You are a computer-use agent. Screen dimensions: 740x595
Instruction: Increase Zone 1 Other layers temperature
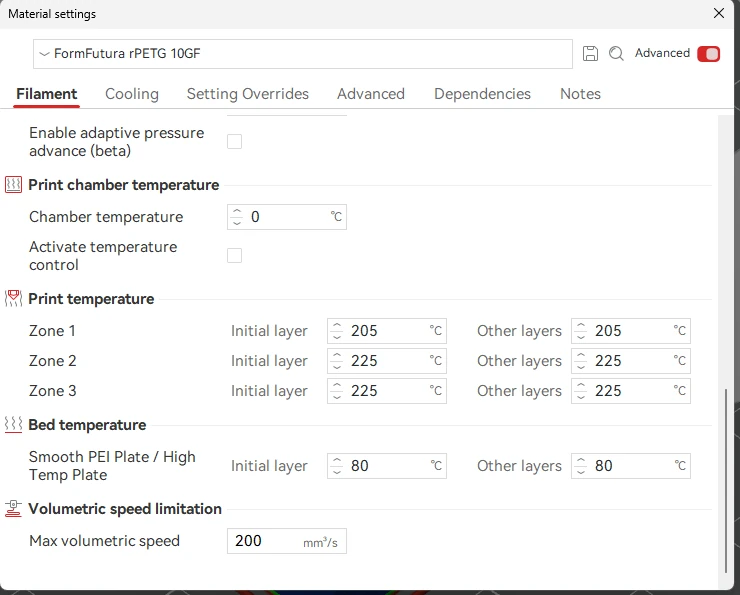581,326
